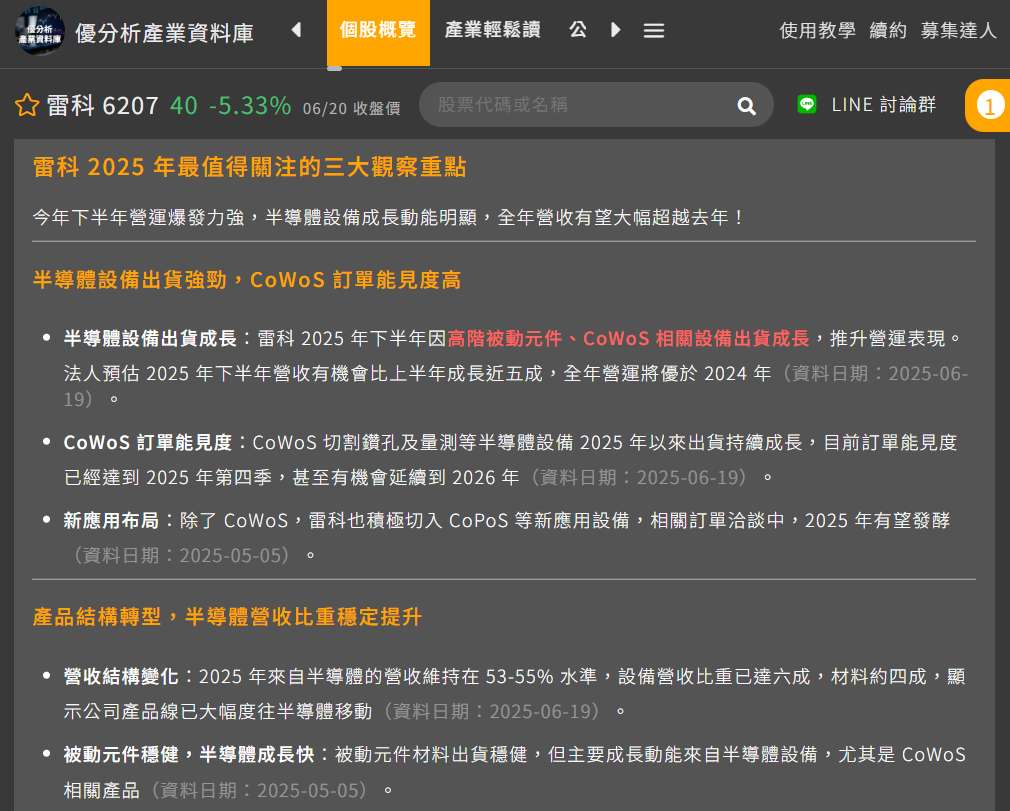This screenshot has width=1010, height=811.
Task: Click the bold label 營收結構變化
Action: tap(120, 676)
